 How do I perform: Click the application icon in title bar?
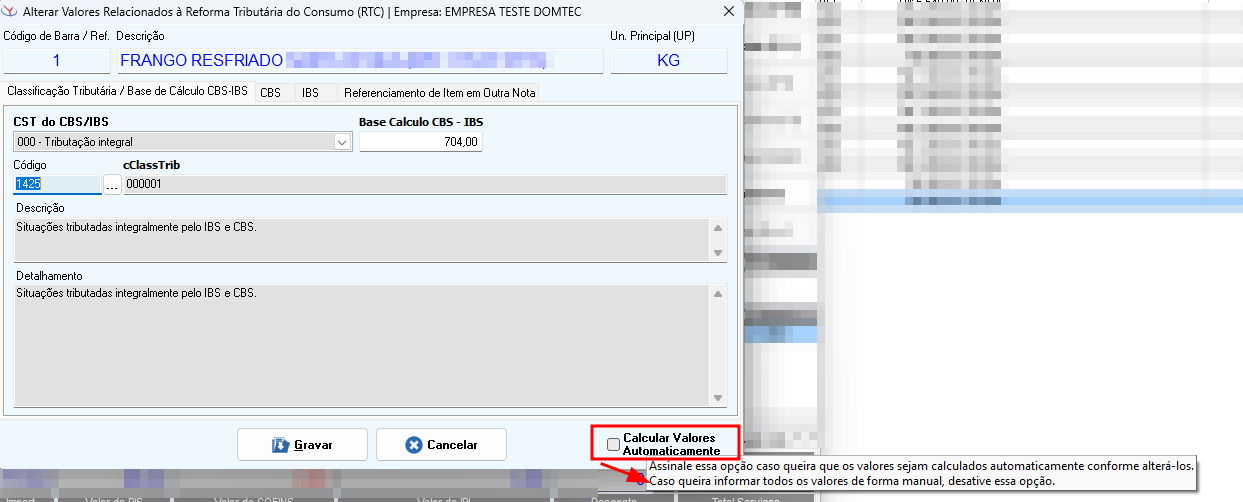10,11
